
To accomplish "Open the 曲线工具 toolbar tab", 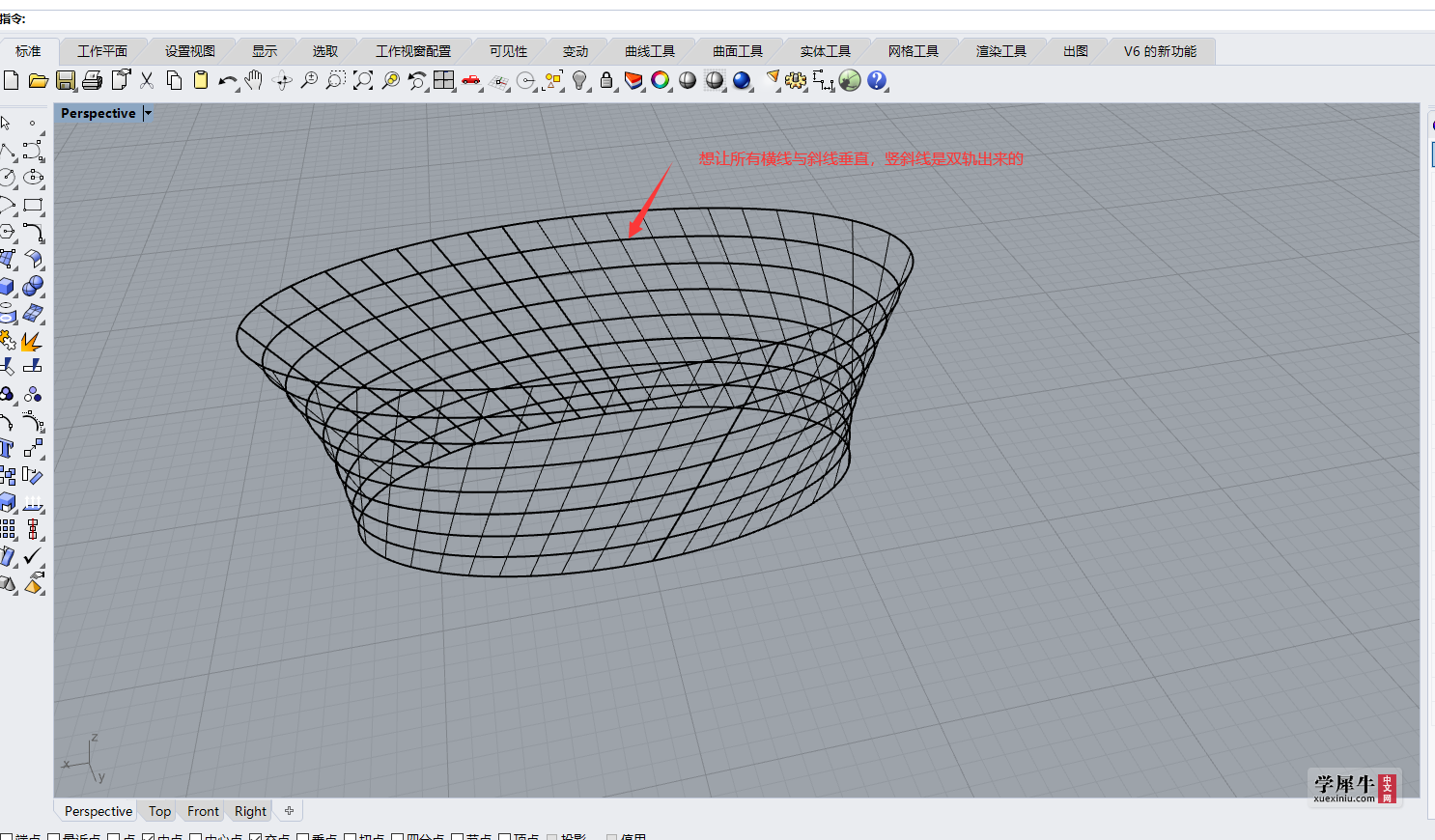I will [650, 51].
